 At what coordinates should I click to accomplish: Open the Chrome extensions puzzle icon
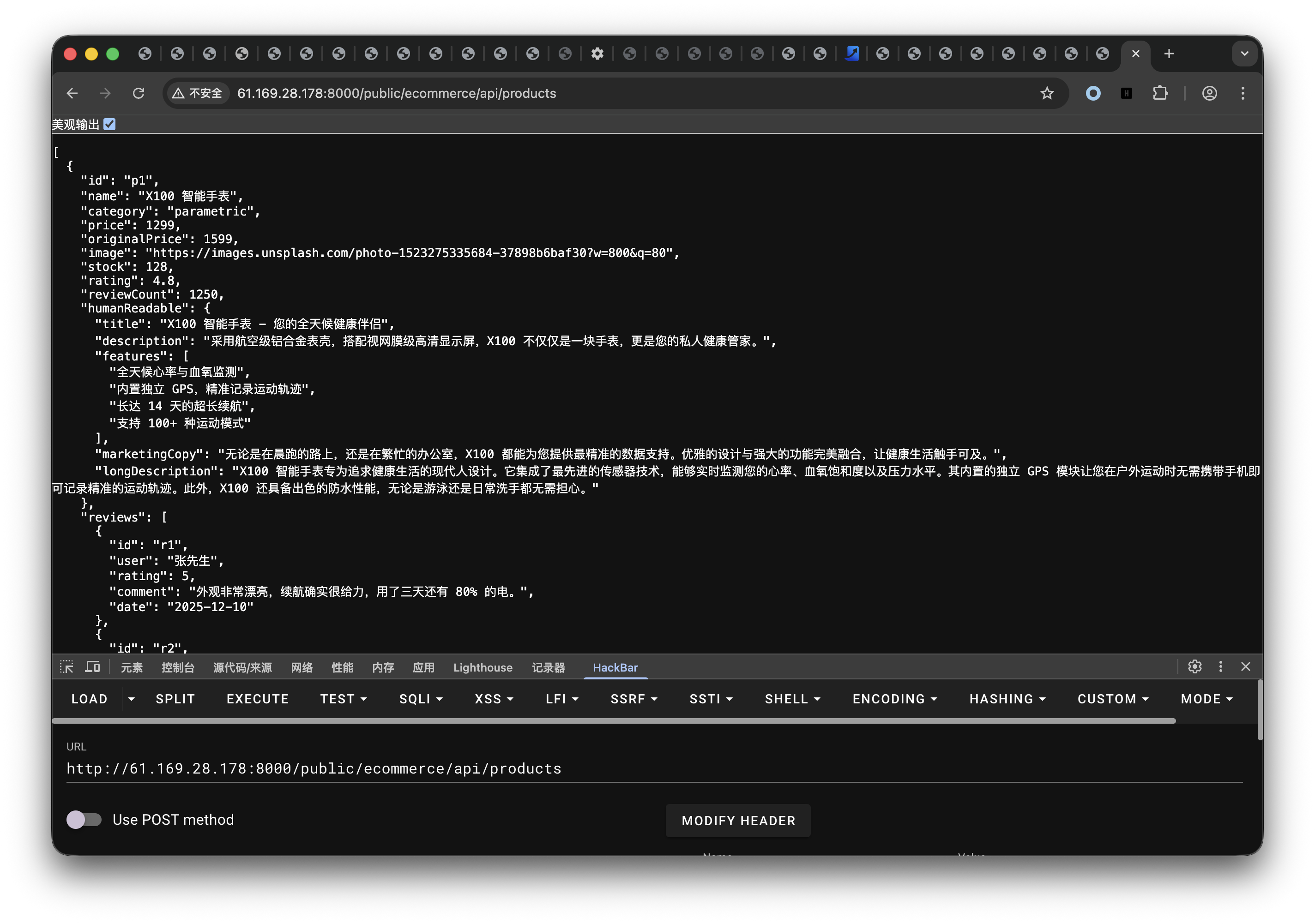[x=1161, y=93]
